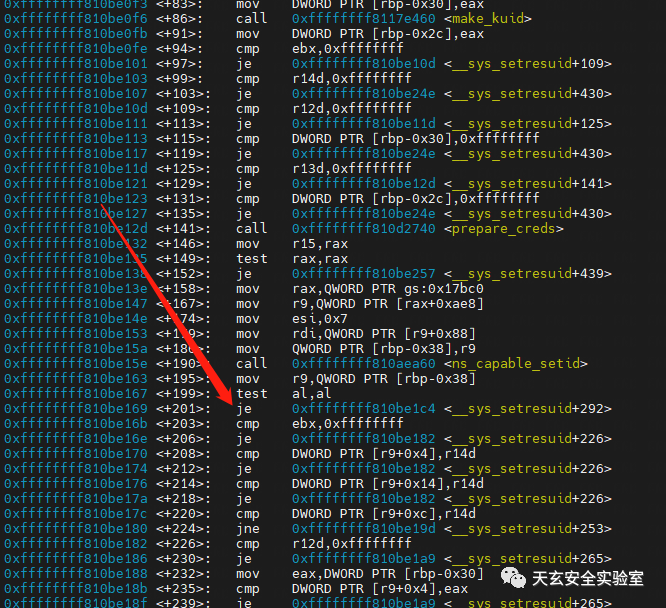Click the mov esi,0x7 instruction
Image resolution: width=666 pixels, height=608 pixels.
tap(292, 319)
